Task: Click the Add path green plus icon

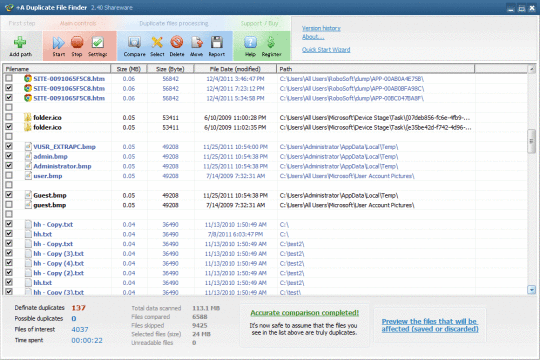Action: (20, 42)
